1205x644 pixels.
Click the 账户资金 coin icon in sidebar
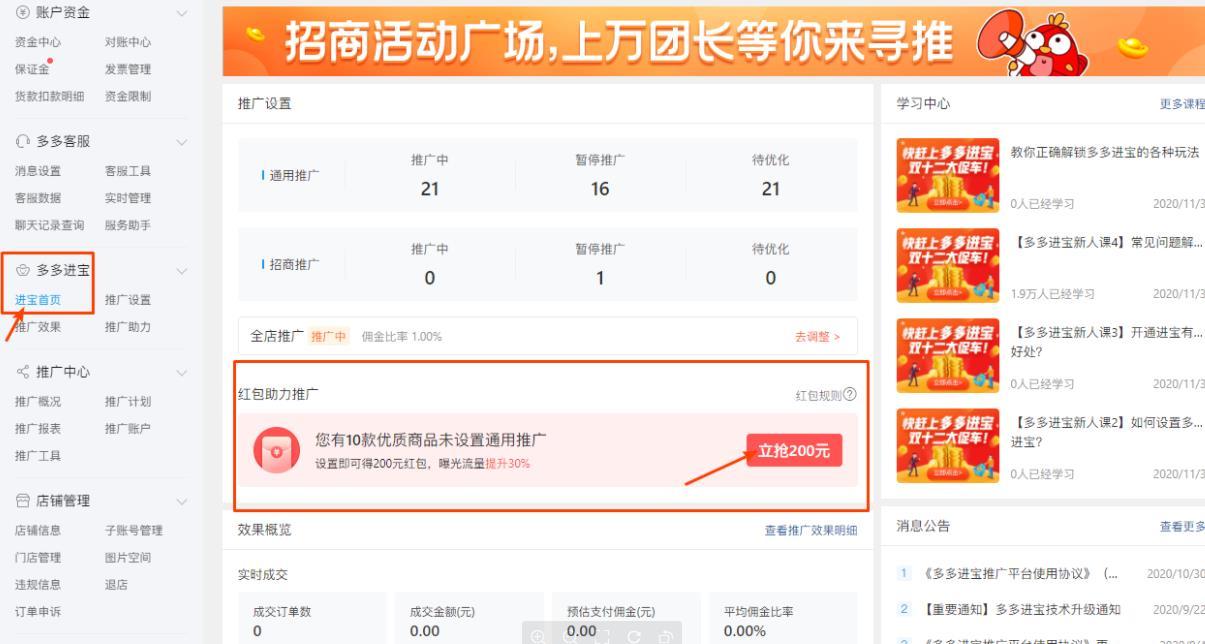click(x=22, y=13)
